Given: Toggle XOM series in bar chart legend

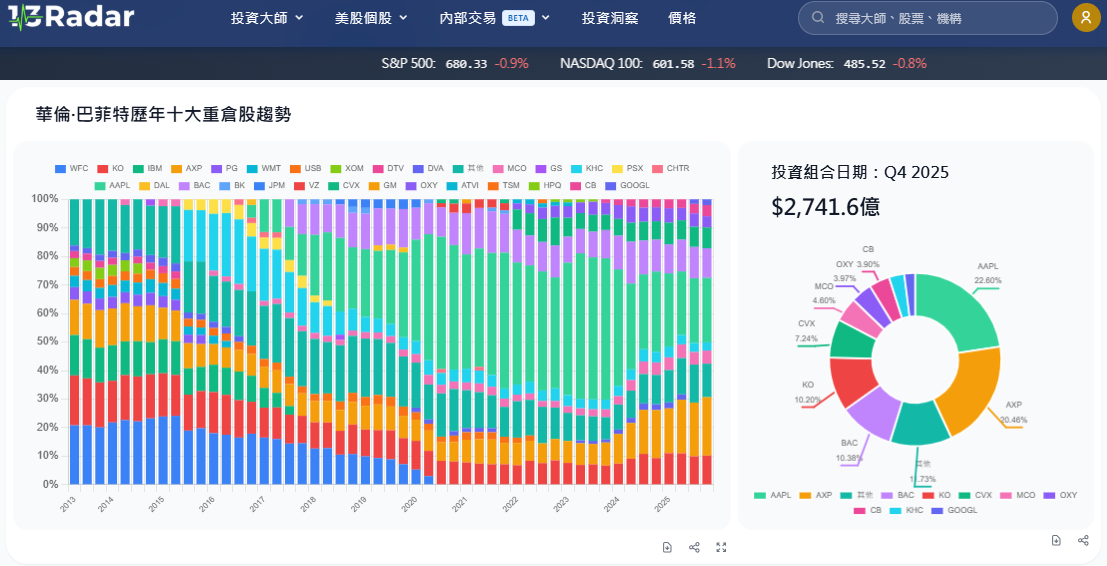Looking at the screenshot, I should 347,169.
